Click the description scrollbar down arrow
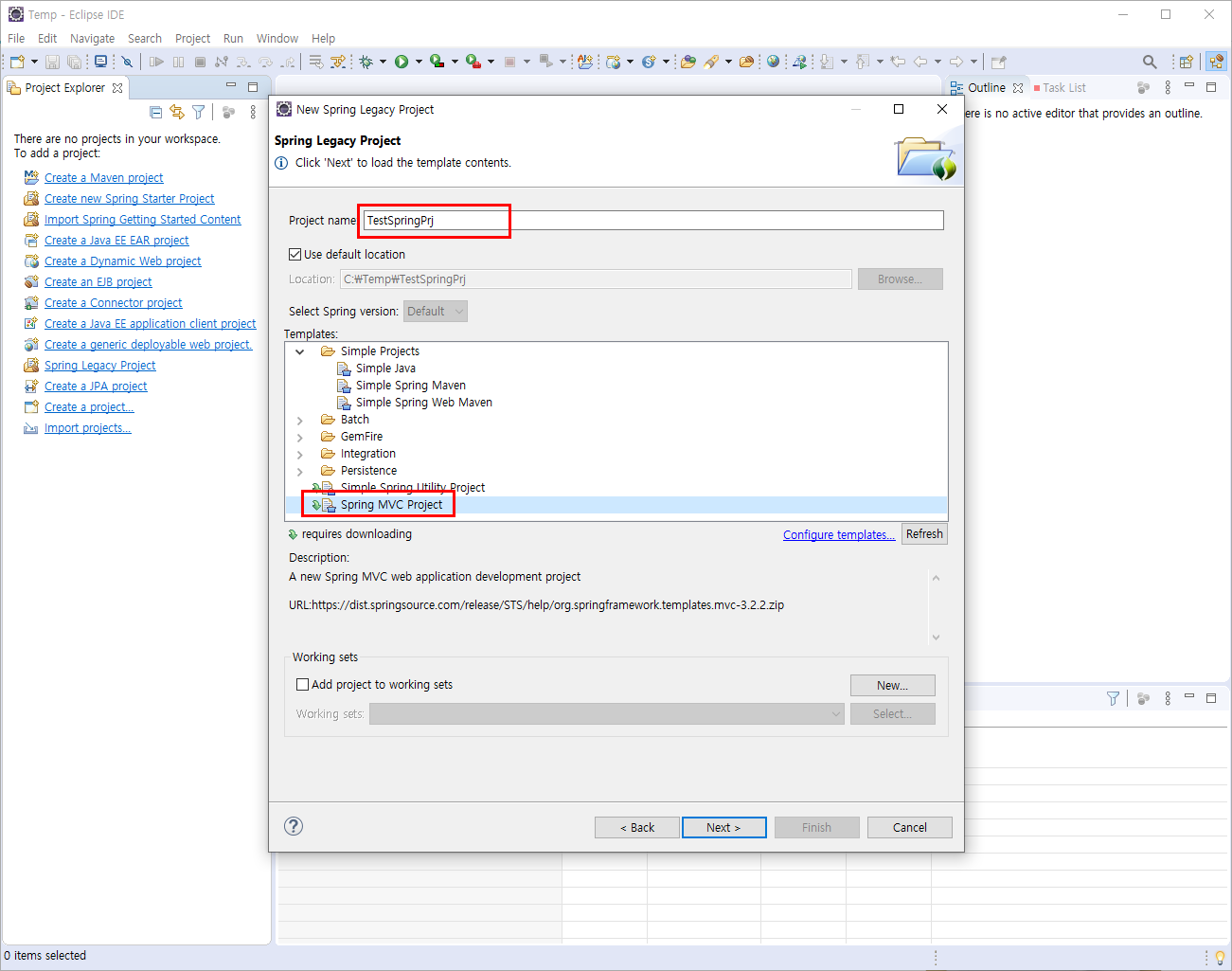The image size is (1232, 971). click(x=936, y=638)
